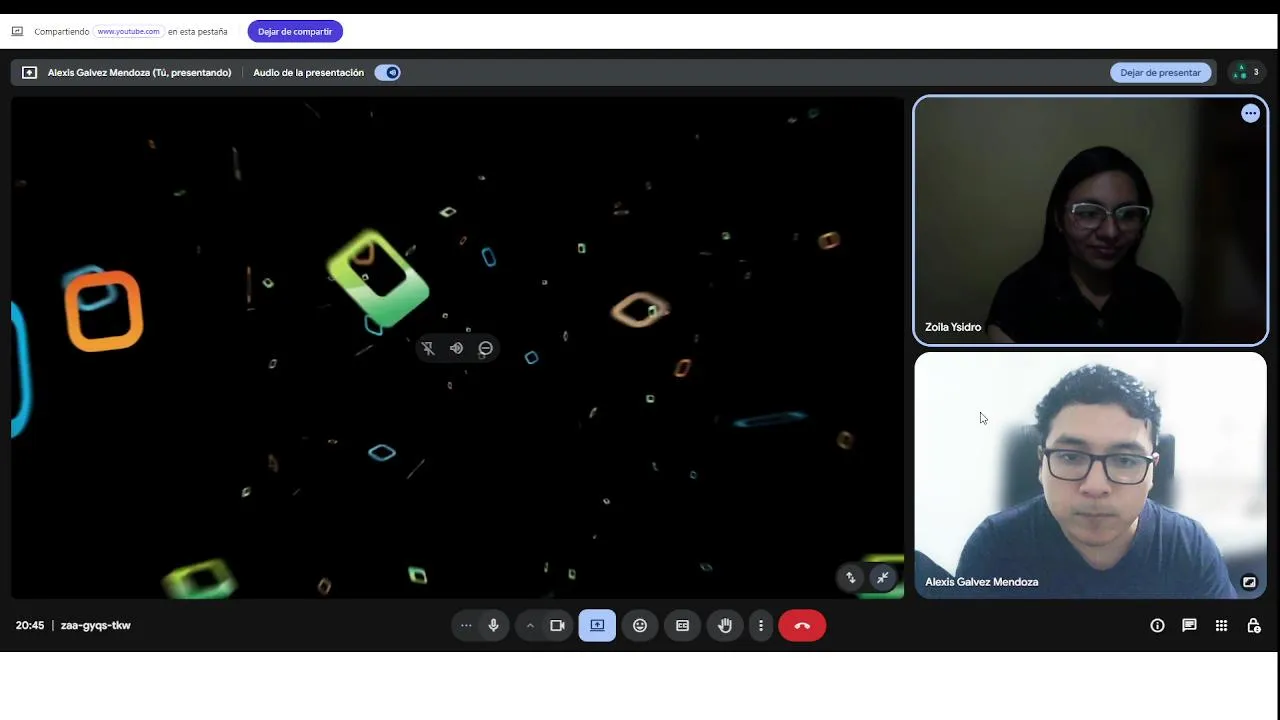
Task: Click the Dejar de compartir button
Action: pyautogui.click(x=295, y=31)
